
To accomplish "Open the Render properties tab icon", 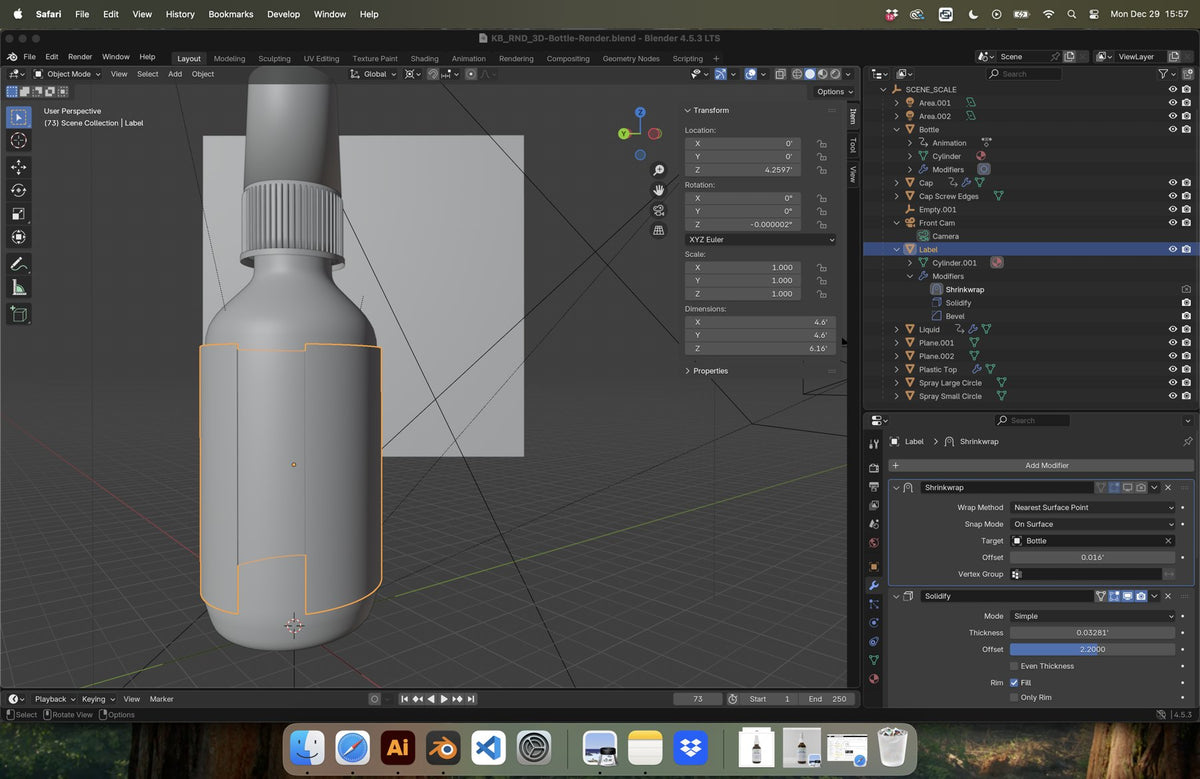I will pos(874,468).
